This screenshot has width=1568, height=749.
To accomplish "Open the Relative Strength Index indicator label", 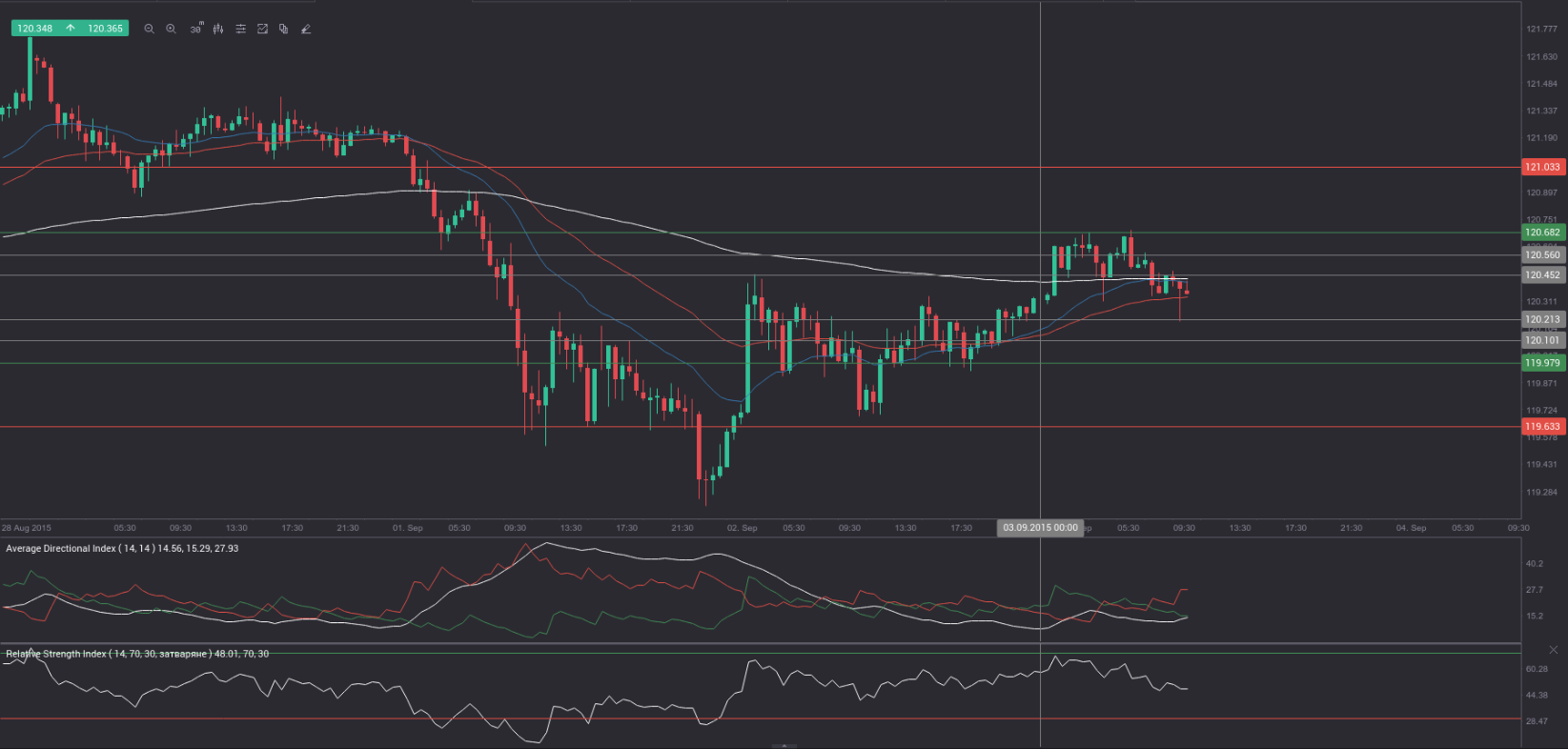I will tap(136, 655).
